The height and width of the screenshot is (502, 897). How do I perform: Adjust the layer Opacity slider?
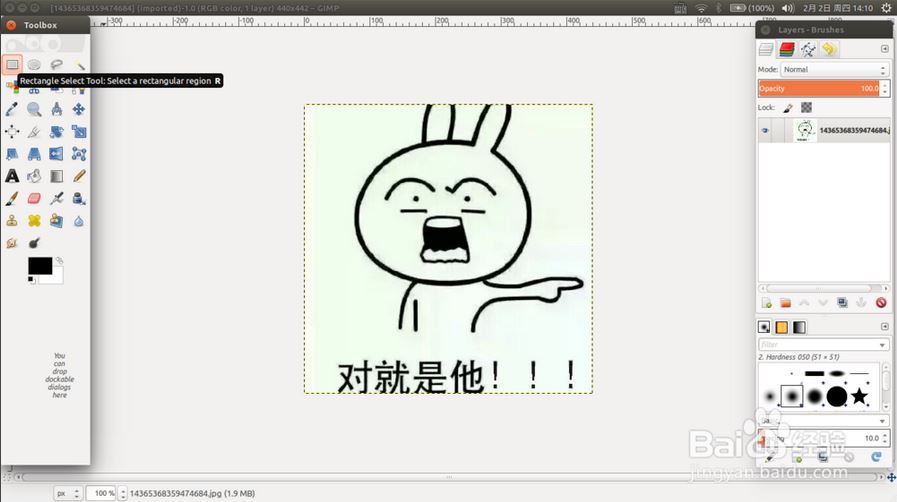819,88
